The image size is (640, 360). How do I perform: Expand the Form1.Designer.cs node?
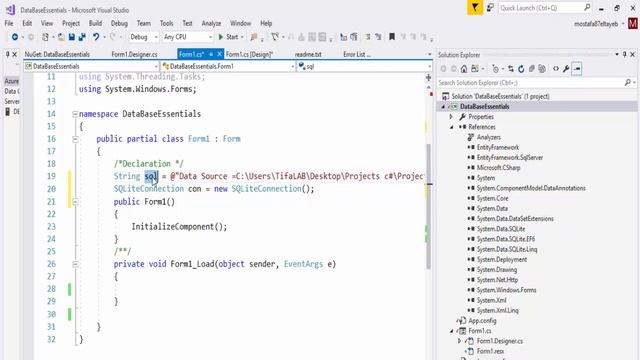460,341
